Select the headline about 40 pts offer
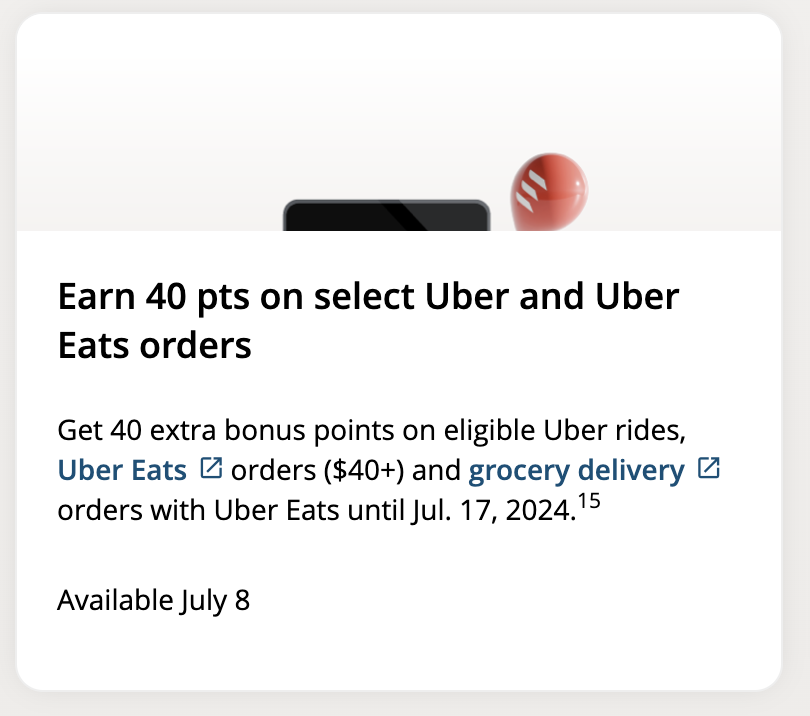810x716 pixels. [368, 318]
